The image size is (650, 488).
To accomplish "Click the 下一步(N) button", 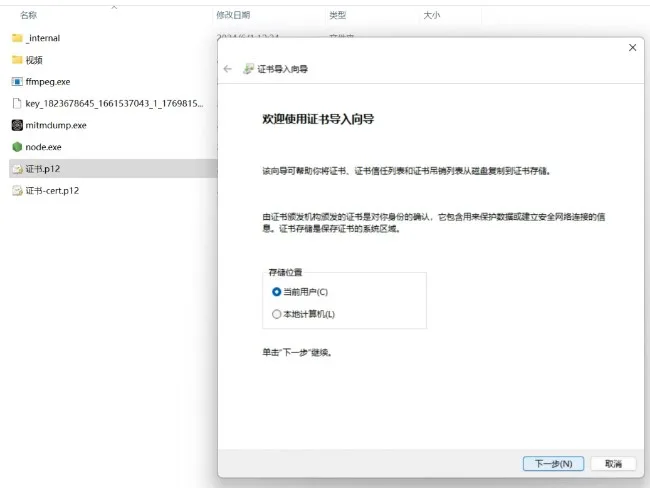I will tap(553, 464).
